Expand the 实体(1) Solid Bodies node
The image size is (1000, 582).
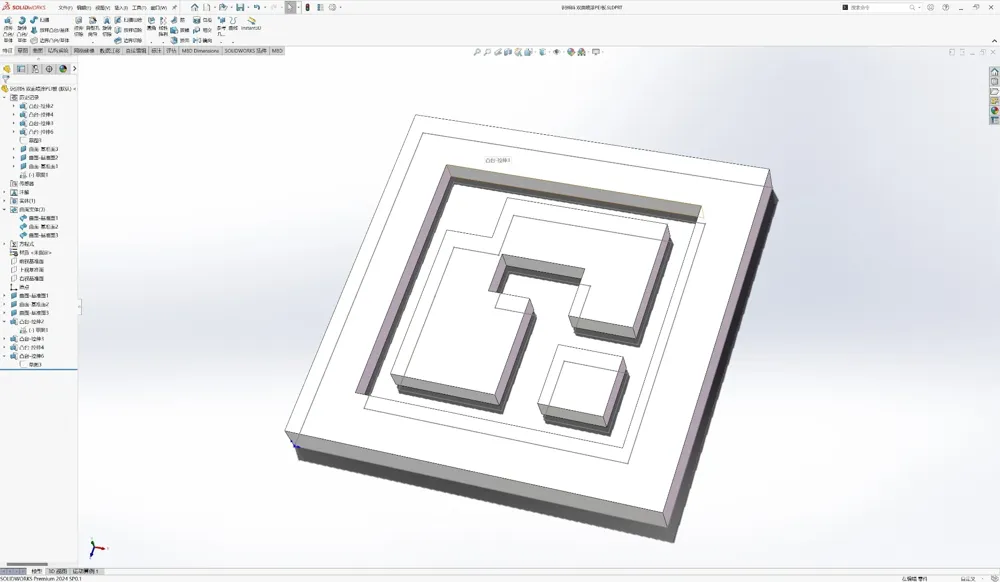pyautogui.click(x=4, y=201)
